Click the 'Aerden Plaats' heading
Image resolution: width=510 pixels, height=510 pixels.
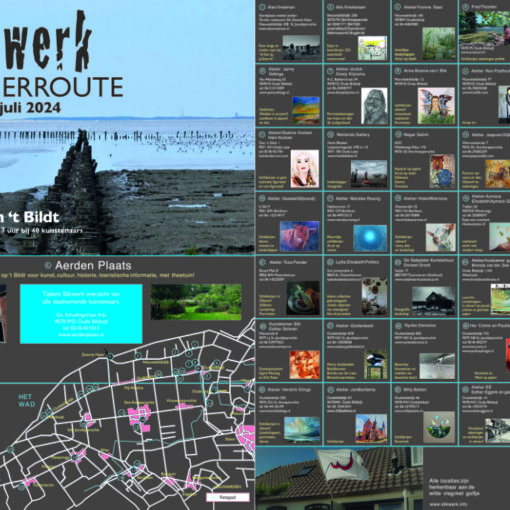click(x=93, y=266)
